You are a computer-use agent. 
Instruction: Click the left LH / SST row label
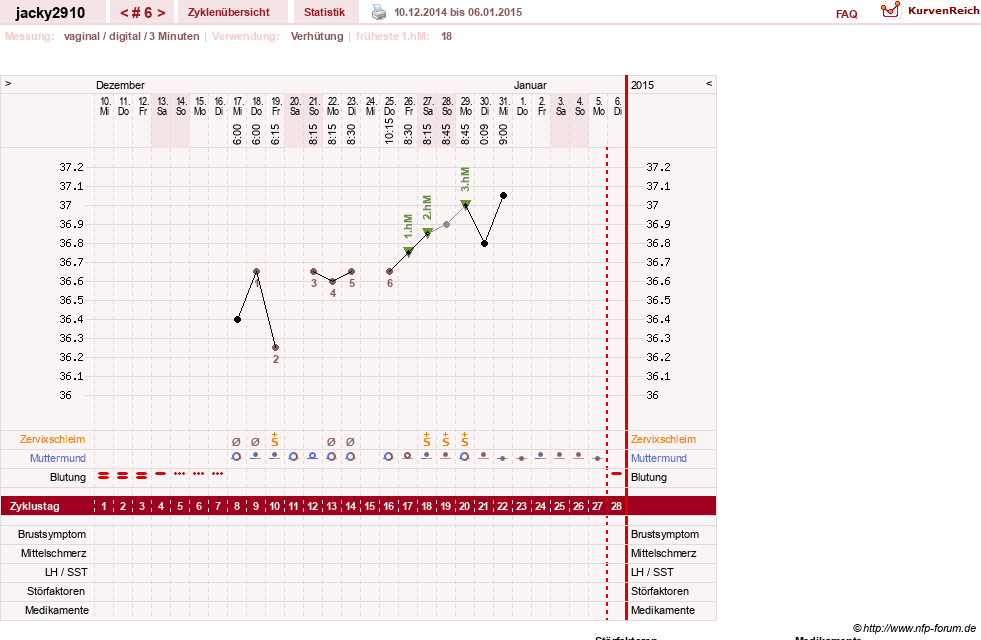66,572
